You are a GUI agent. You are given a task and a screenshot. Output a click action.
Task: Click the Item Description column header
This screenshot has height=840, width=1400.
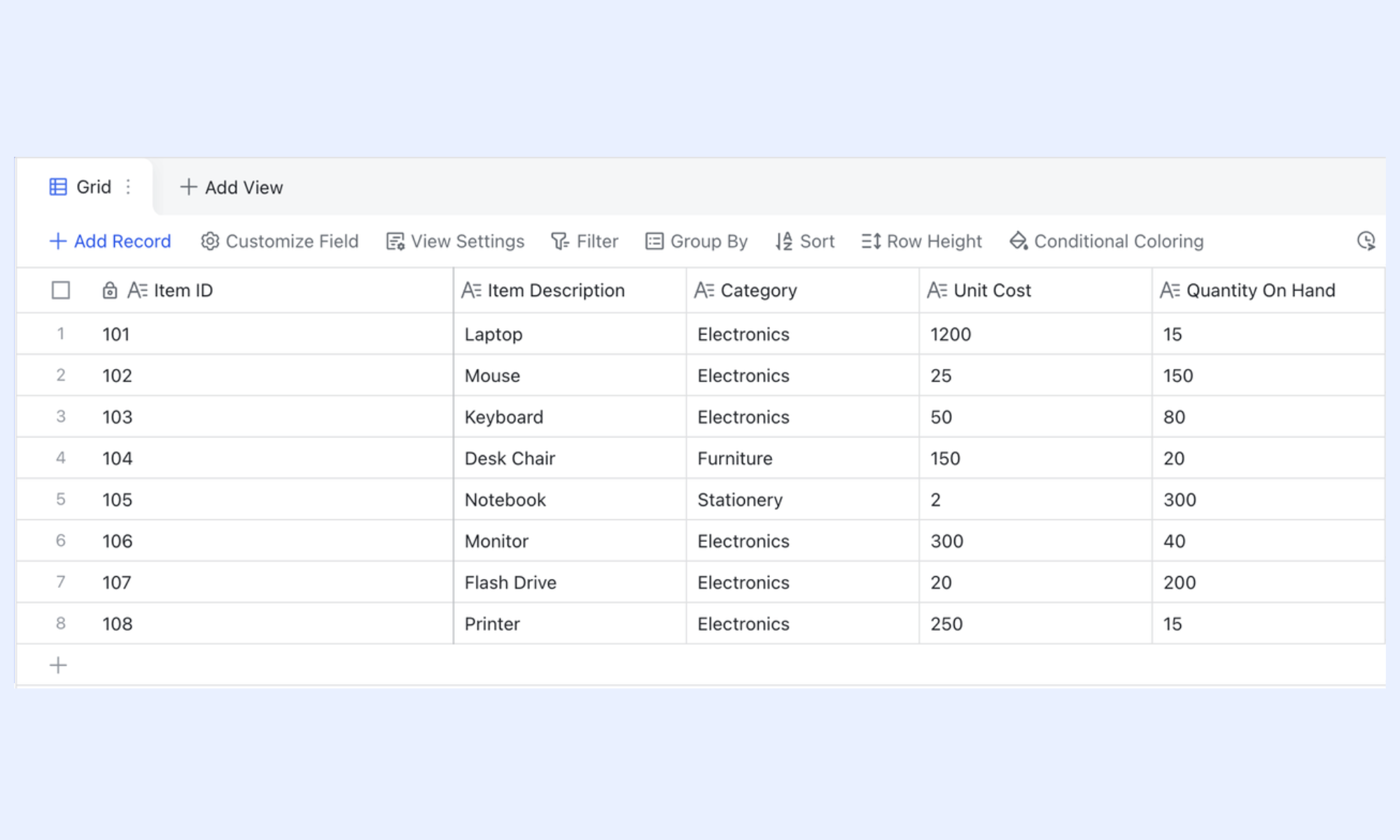pyautogui.click(x=570, y=290)
